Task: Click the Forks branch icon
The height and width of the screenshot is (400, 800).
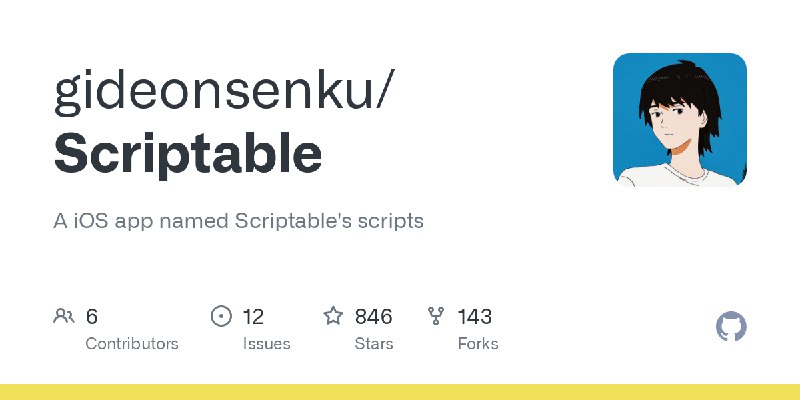Action: pos(436,316)
